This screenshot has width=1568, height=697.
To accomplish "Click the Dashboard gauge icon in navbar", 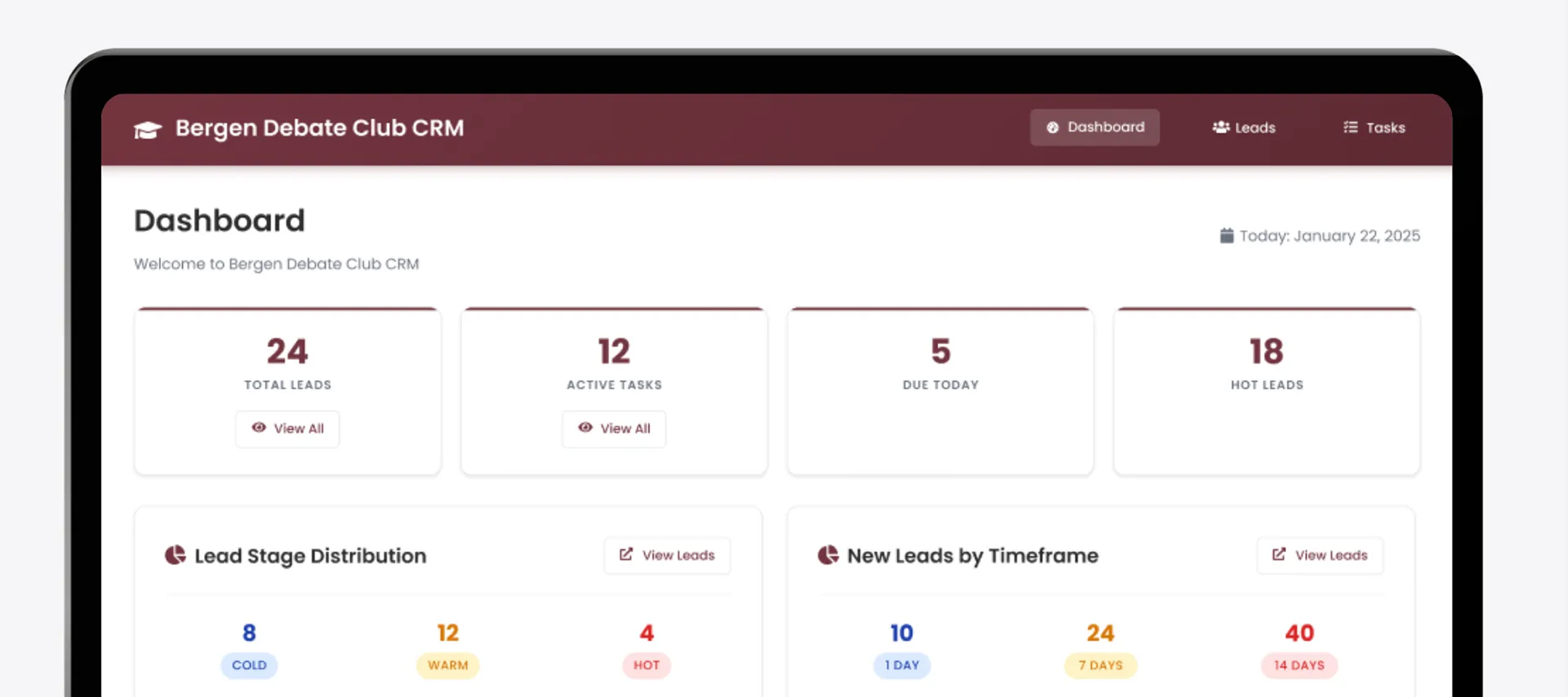I will coord(1053,127).
